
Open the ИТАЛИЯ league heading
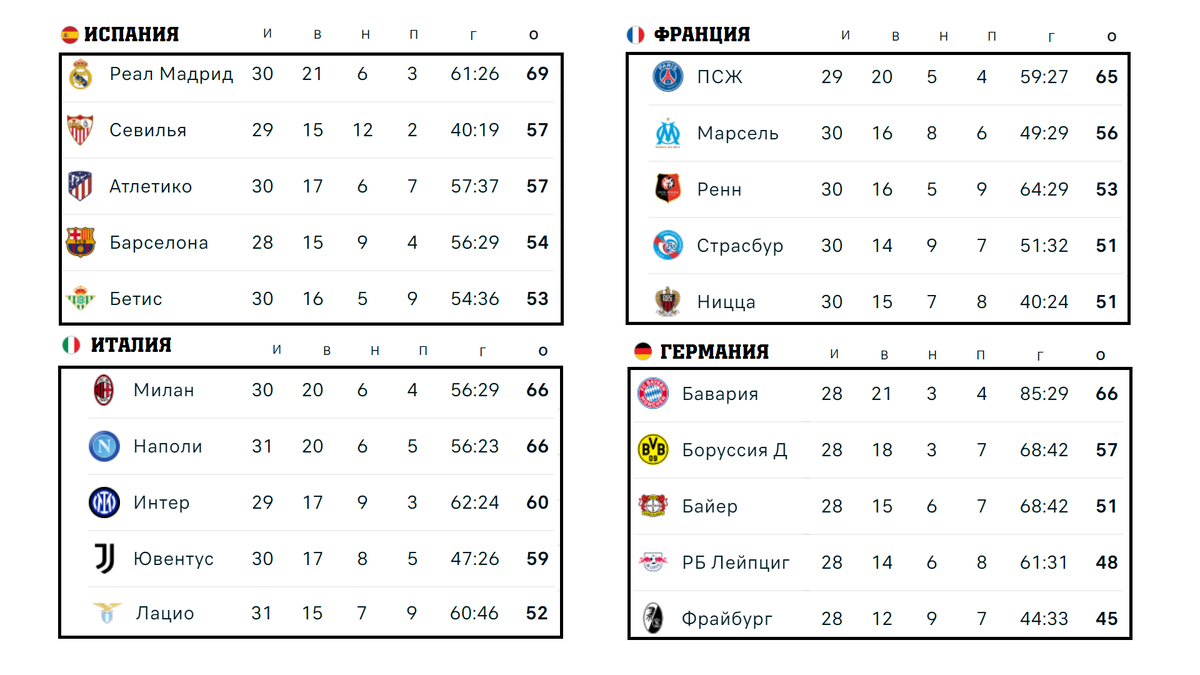131,345
